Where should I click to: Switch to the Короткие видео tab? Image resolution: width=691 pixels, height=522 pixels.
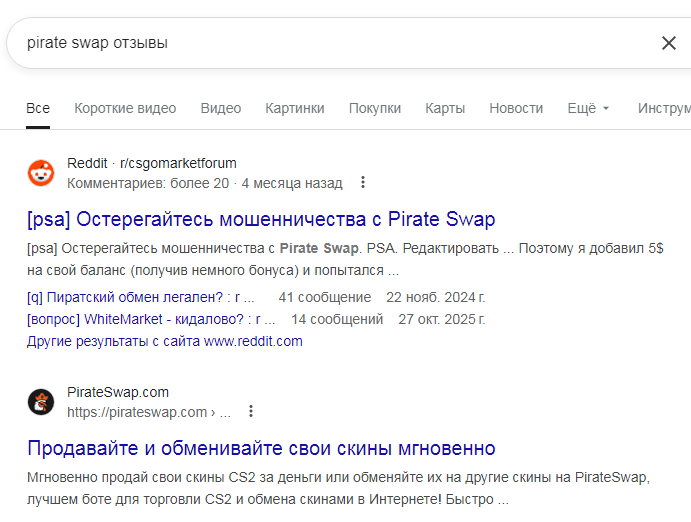tap(125, 108)
